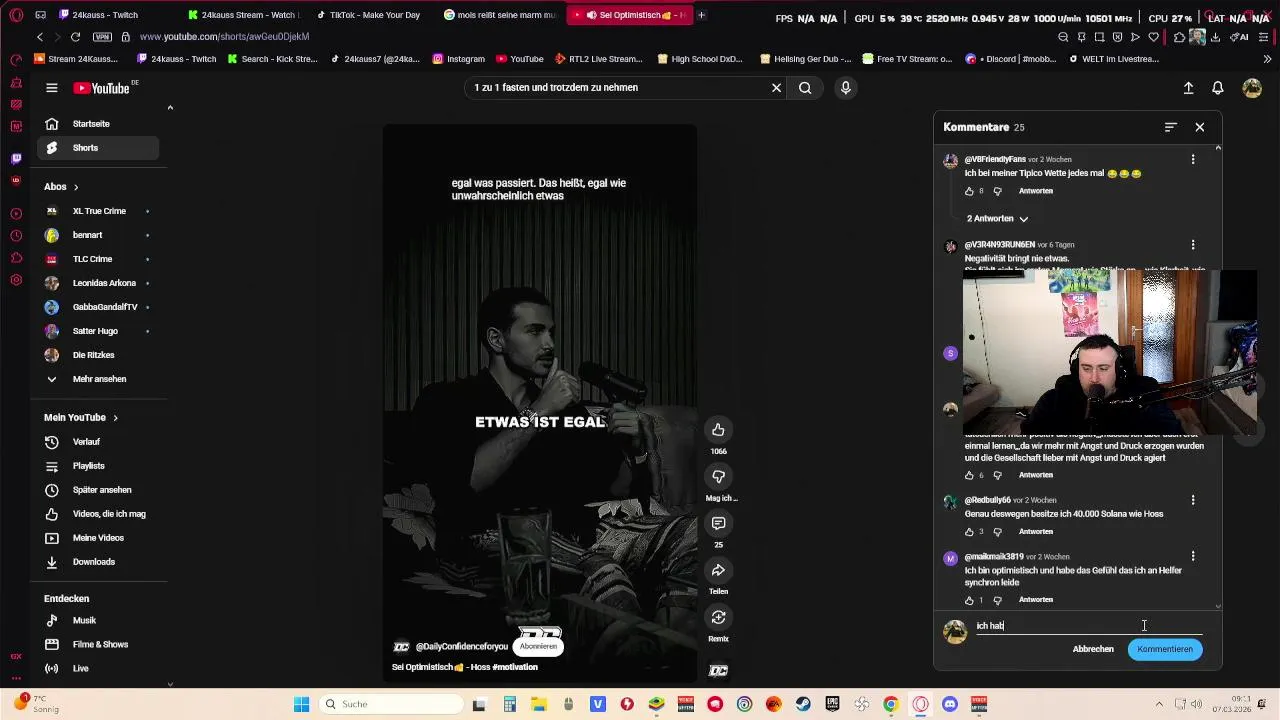
Task: Click the Teilen share icon
Action: click(718, 570)
